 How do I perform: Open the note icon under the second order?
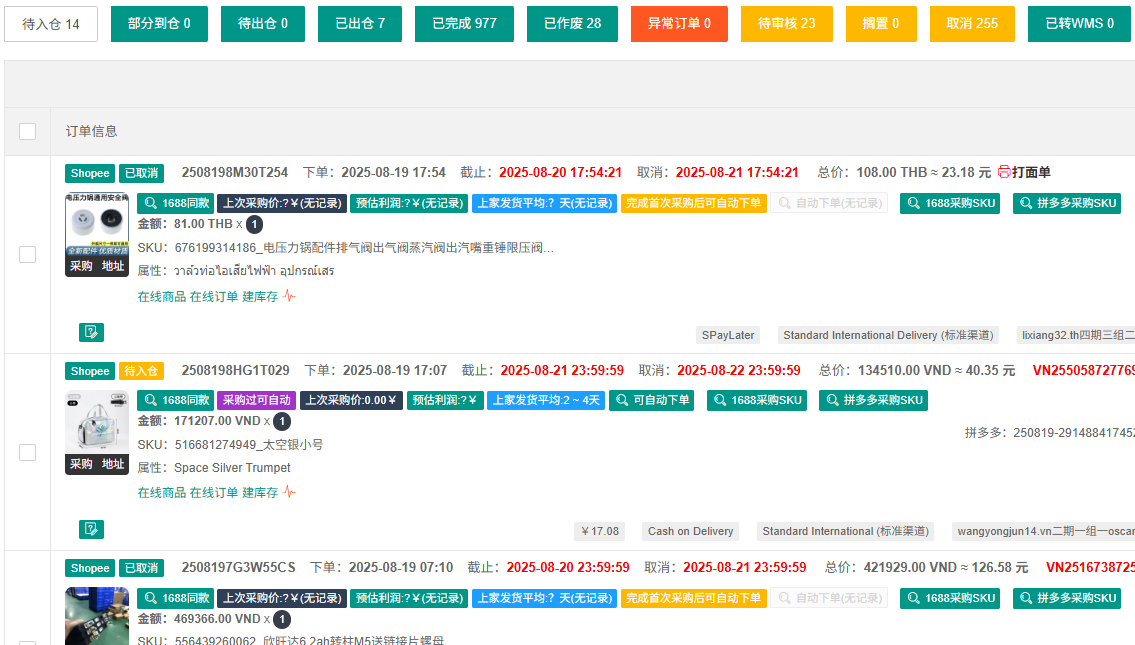tap(91, 529)
